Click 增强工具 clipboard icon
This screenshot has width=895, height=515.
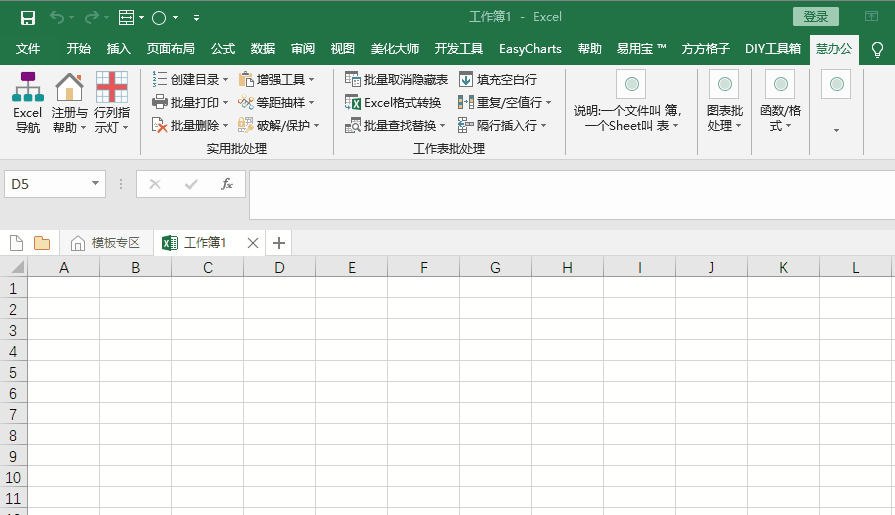pyautogui.click(x=245, y=79)
